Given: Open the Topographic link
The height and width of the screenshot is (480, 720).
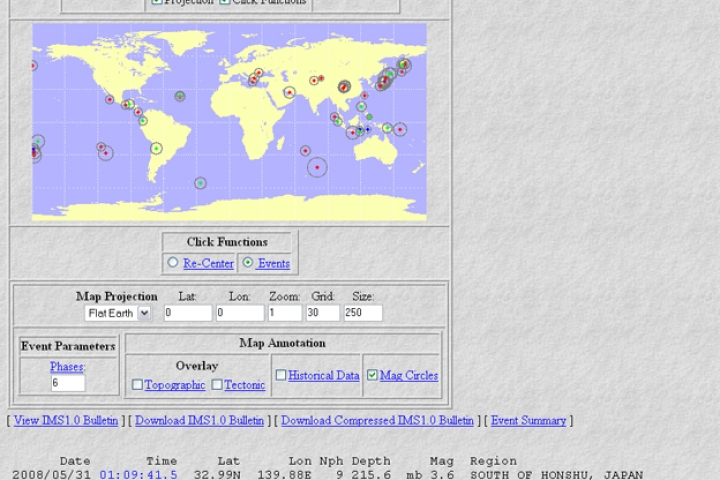Looking at the screenshot, I should [174, 385].
